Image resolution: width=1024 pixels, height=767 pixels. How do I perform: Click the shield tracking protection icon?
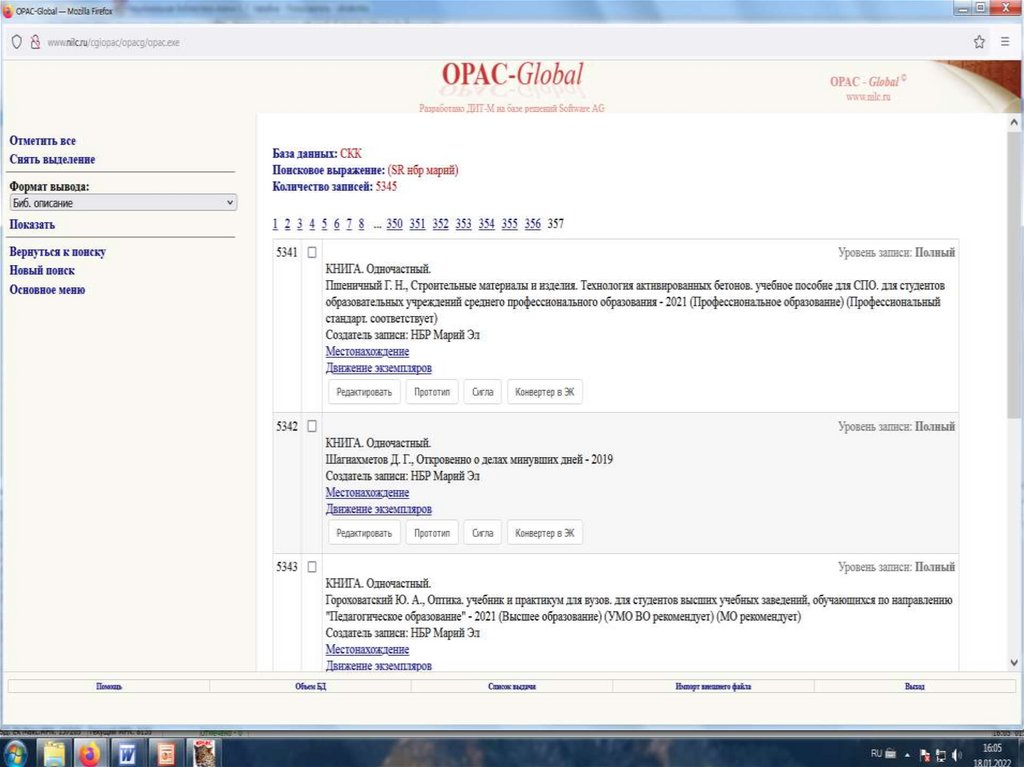[17, 42]
